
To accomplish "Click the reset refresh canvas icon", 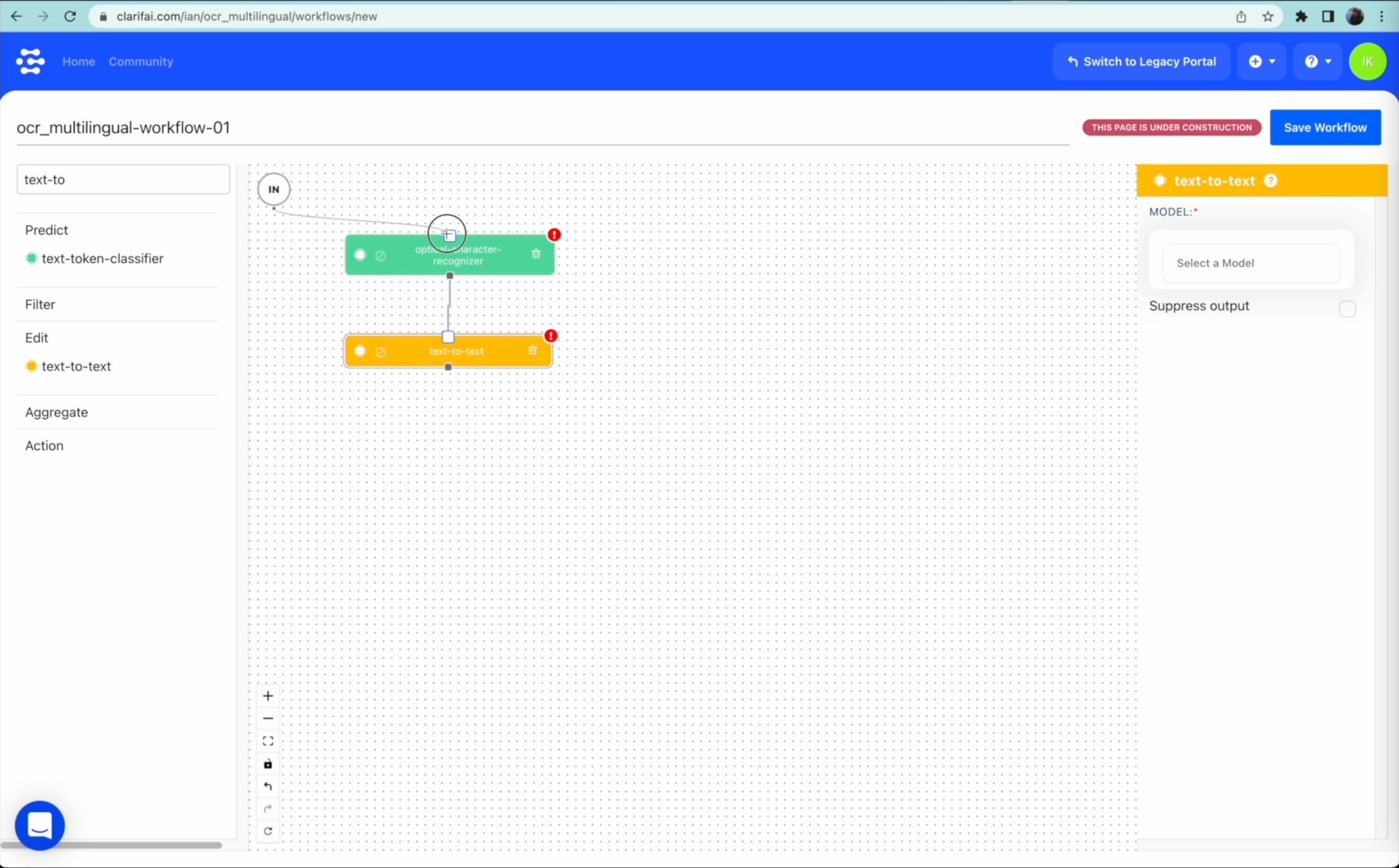I will (x=268, y=831).
